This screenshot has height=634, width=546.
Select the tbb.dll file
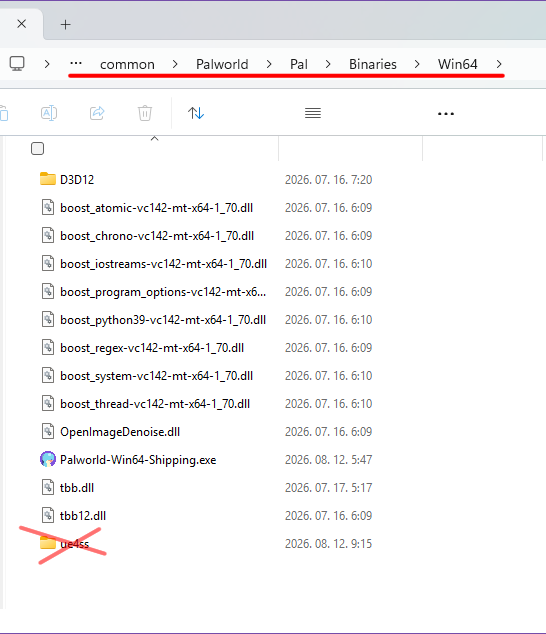(77, 488)
